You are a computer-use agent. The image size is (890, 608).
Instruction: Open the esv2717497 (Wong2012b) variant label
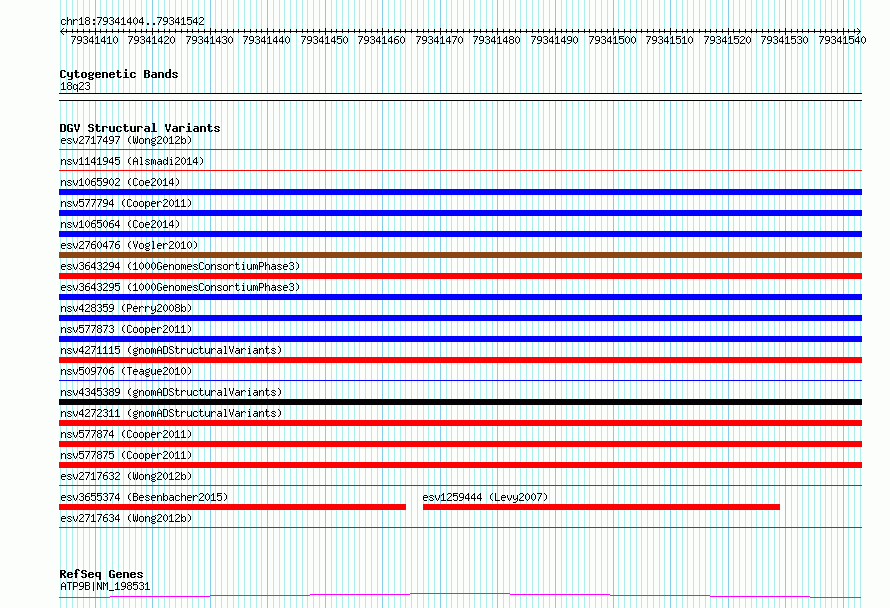pos(126,140)
